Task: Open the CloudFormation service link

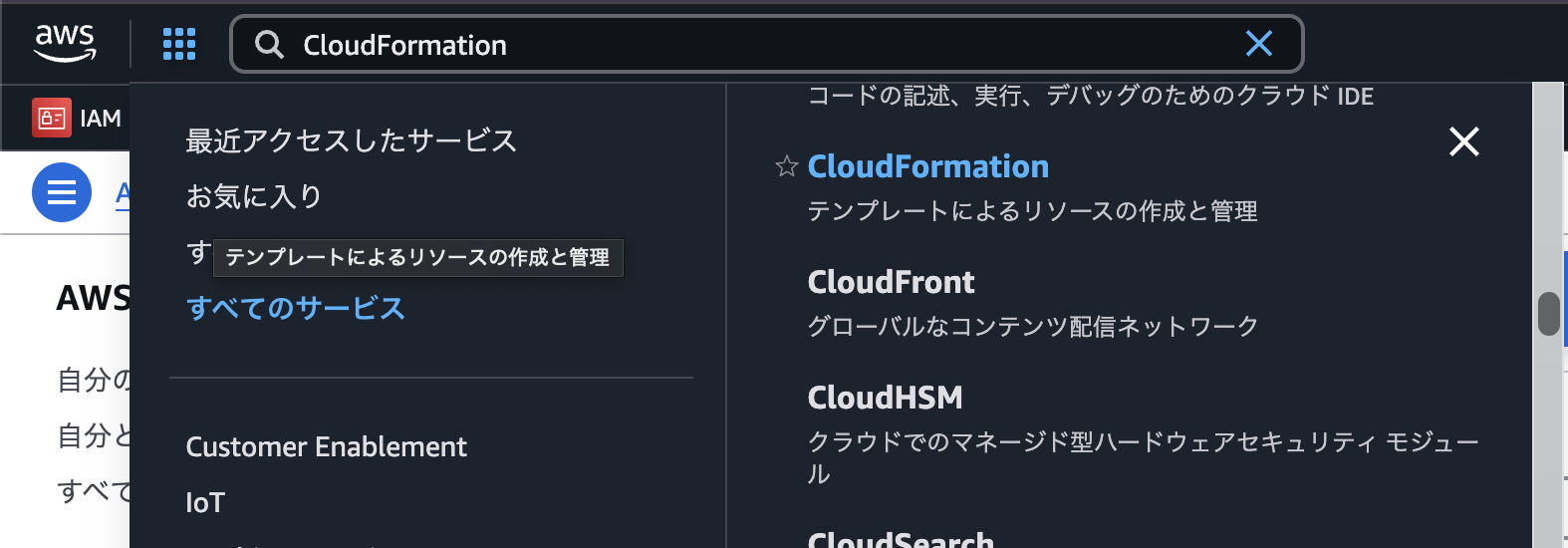Action: coord(927,166)
